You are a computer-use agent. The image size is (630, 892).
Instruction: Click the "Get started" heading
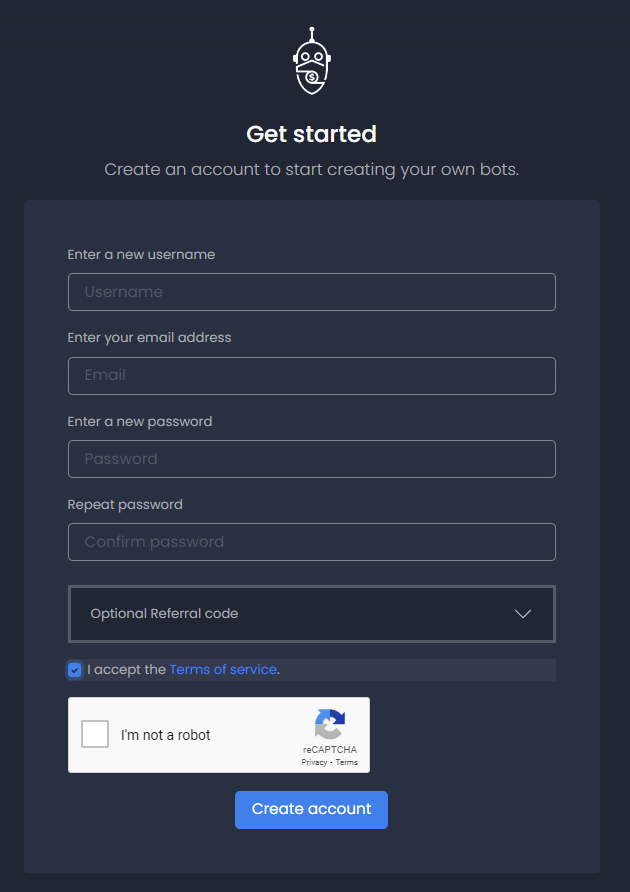click(x=311, y=134)
